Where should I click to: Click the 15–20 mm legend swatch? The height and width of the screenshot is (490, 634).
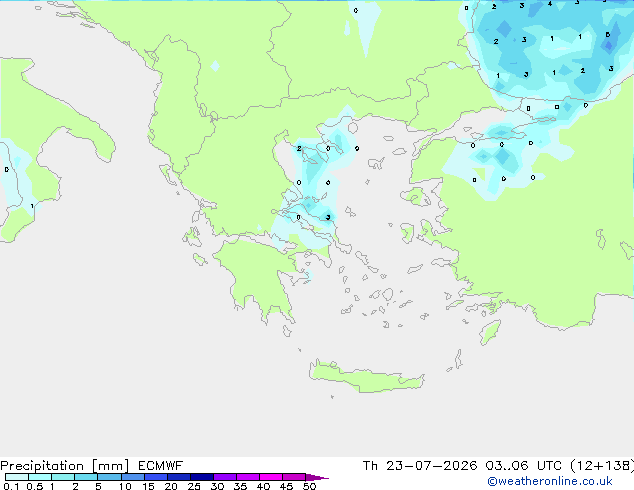coord(156,477)
